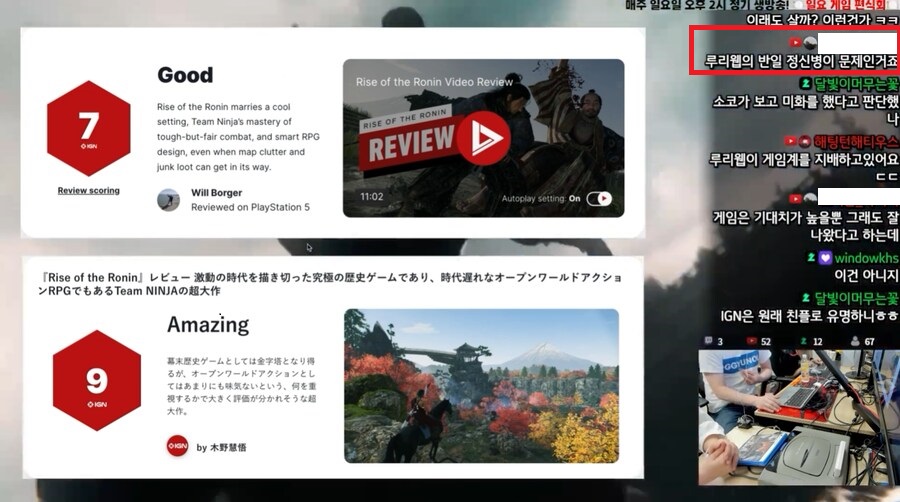Viewport: 900px width, 502px height.
Task: Click the red IGN score 7 hexagon
Action: tap(88, 130)
